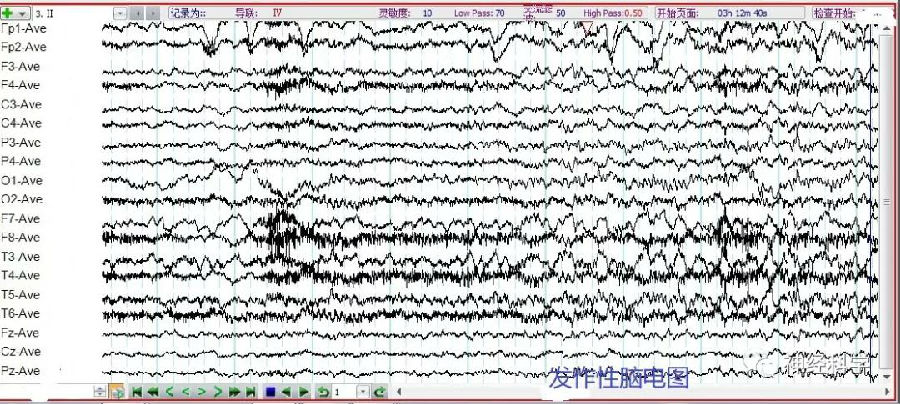This screenshot has height=404, width=900.
Task: Expand the montage dropdown after '3. II'
Action: pos(120,13)
